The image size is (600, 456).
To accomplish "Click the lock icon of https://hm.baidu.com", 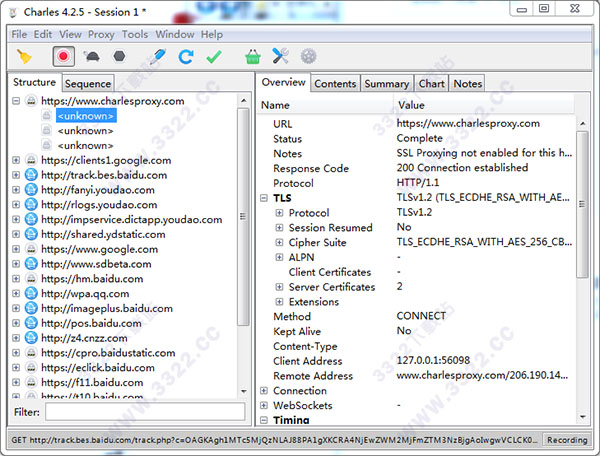I will (31, 278).
